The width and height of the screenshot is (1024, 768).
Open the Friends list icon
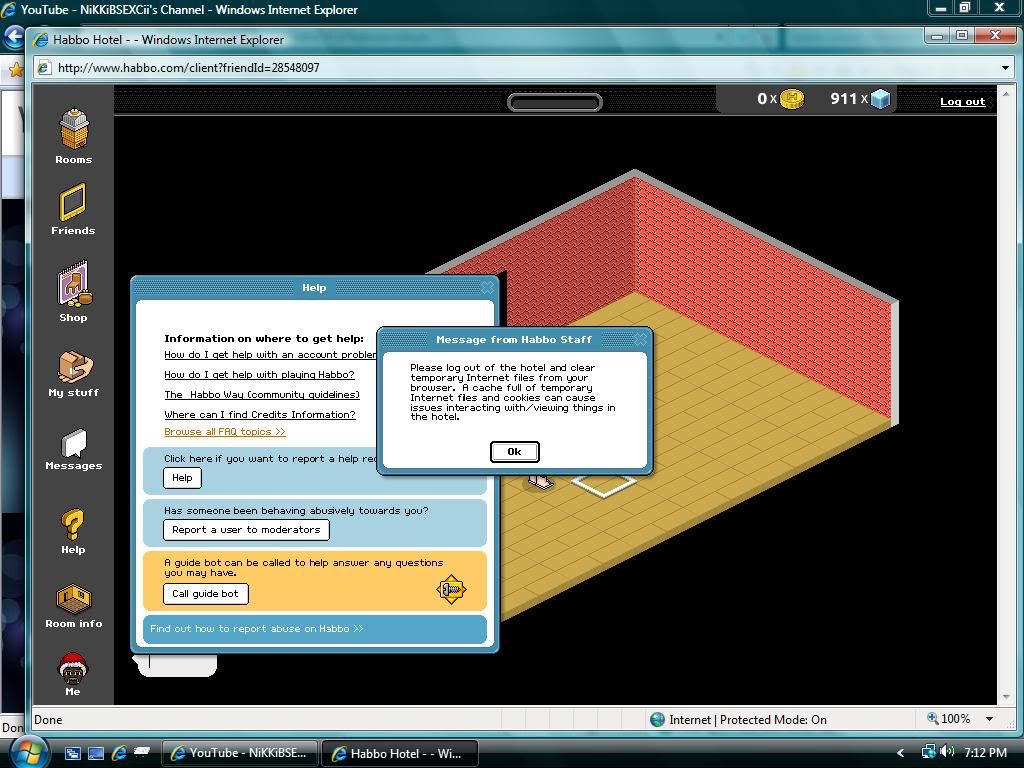pyautogui.click(x=73, y=203)
